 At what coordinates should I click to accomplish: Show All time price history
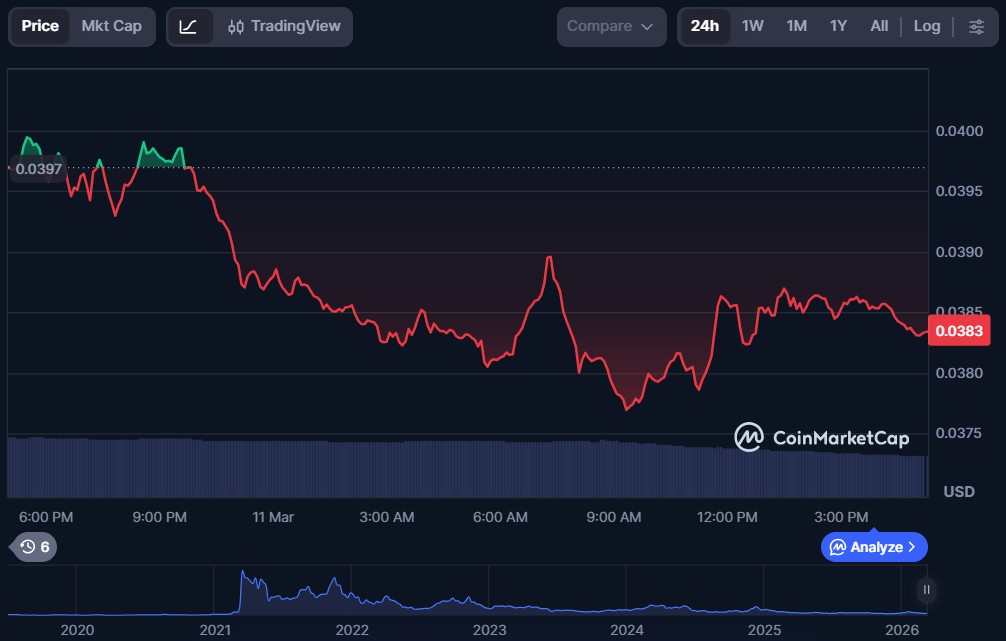(879, 27)
